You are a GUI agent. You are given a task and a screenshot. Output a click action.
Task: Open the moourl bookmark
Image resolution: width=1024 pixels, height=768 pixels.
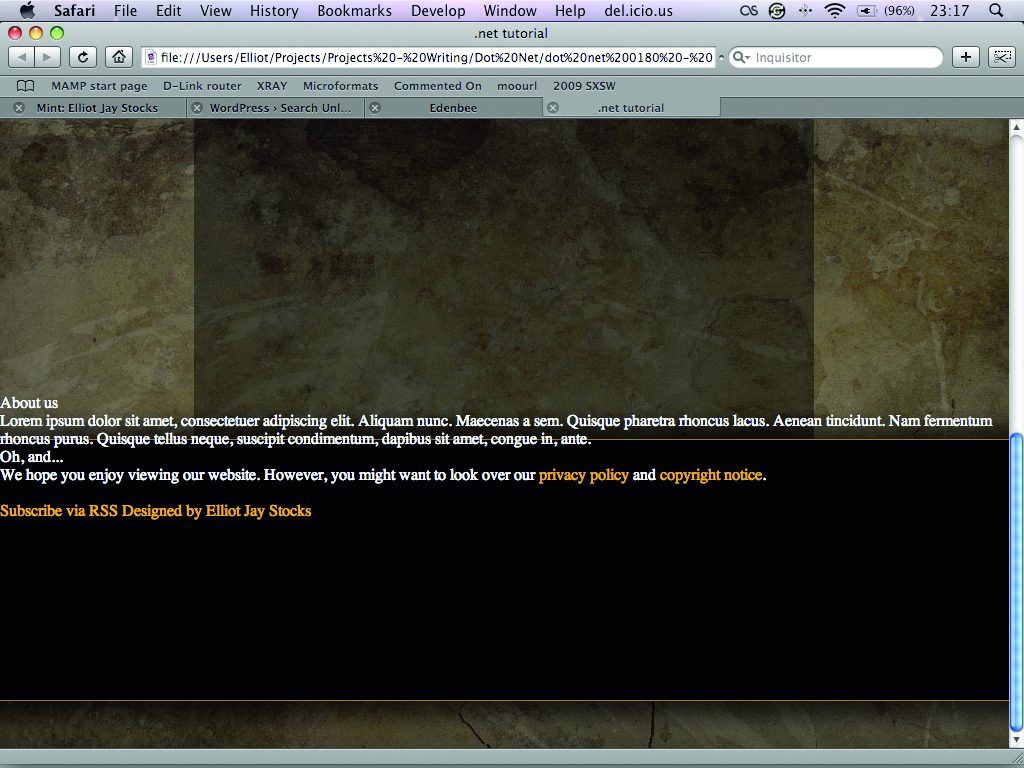pos(517,86)
